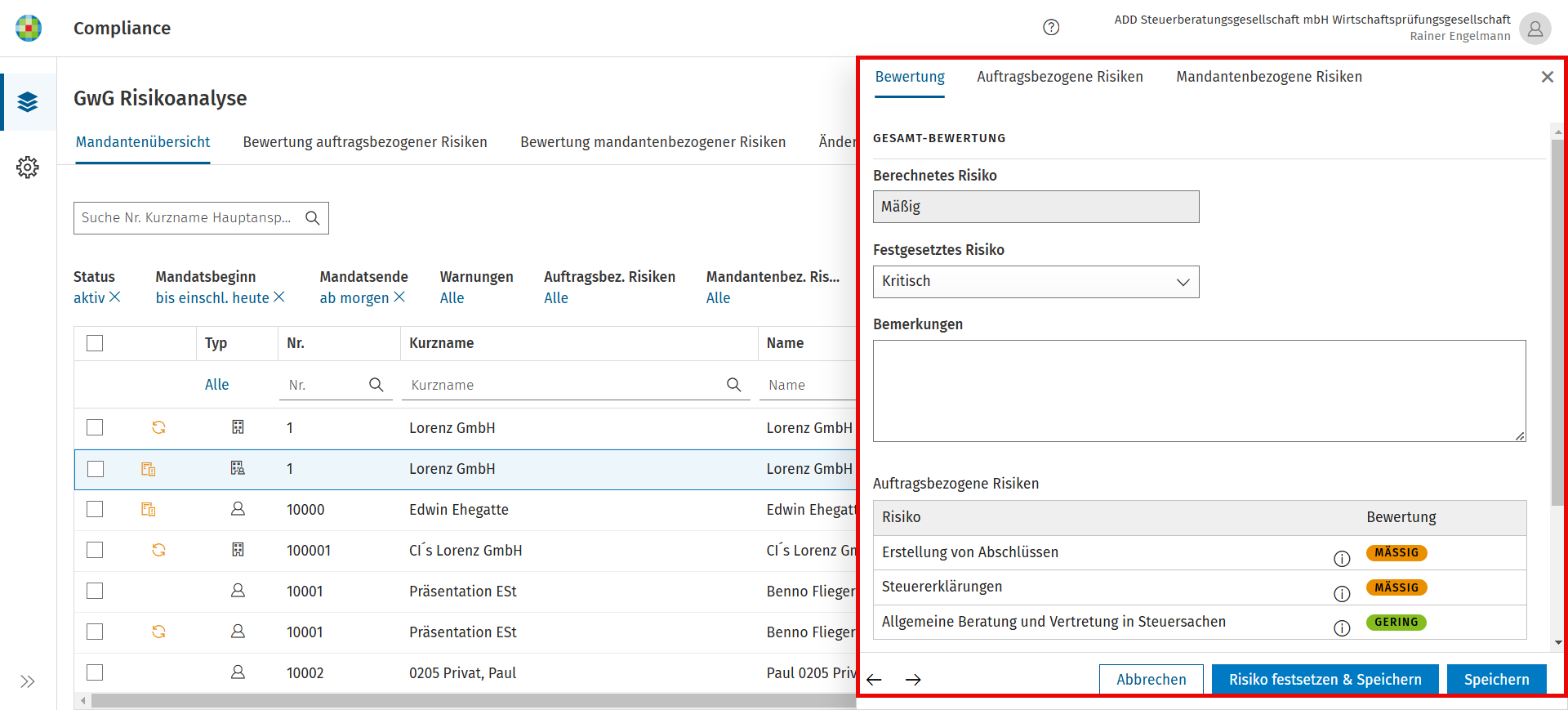Click into the Bemerkungen text area

[1199, 391]
